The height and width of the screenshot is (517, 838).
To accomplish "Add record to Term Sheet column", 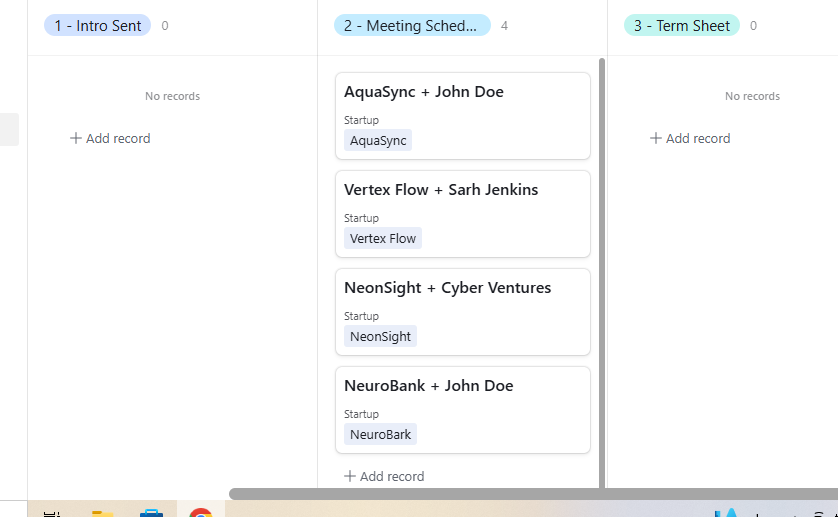I will [690, 138].
